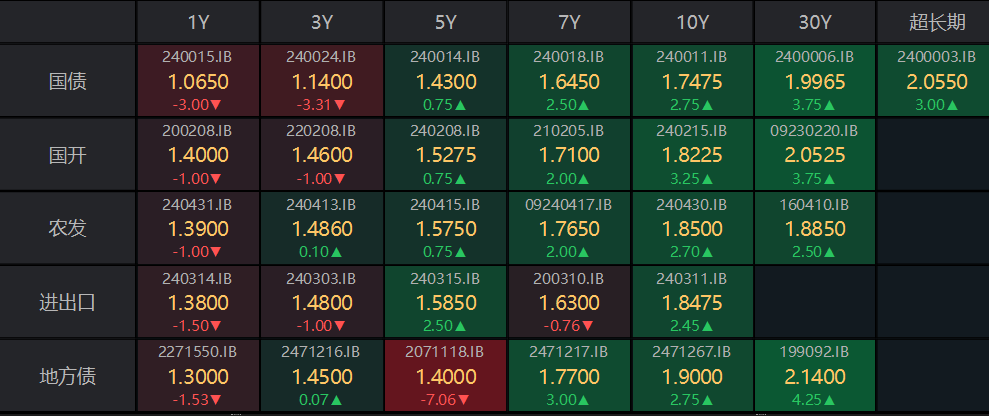Click the 240208.IB bond code
This screenshot has height=416, width=989.
[x=445, y=130]
